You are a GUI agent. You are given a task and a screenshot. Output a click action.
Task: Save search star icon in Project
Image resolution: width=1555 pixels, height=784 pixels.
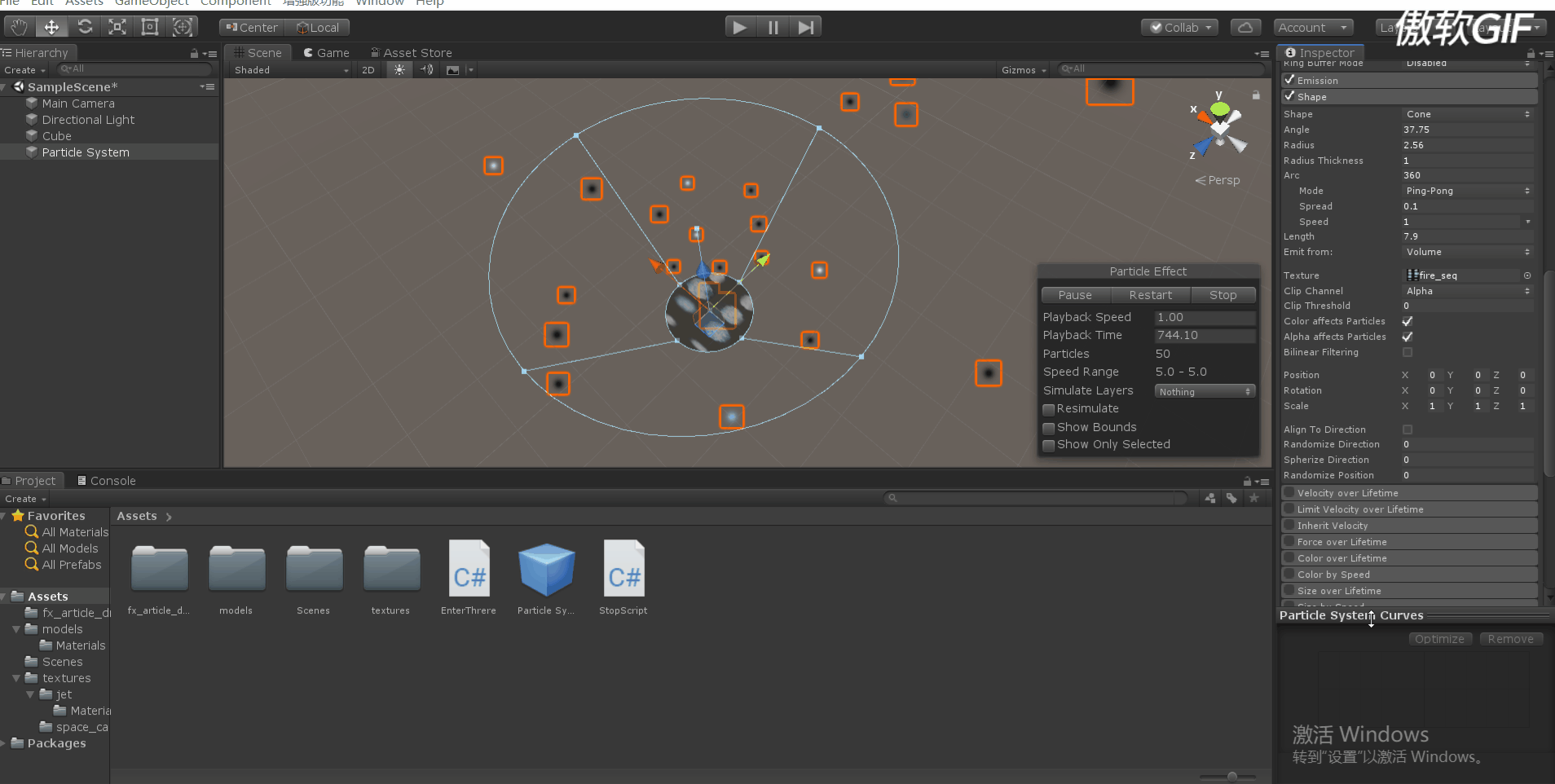click(x=1254, y=498)
